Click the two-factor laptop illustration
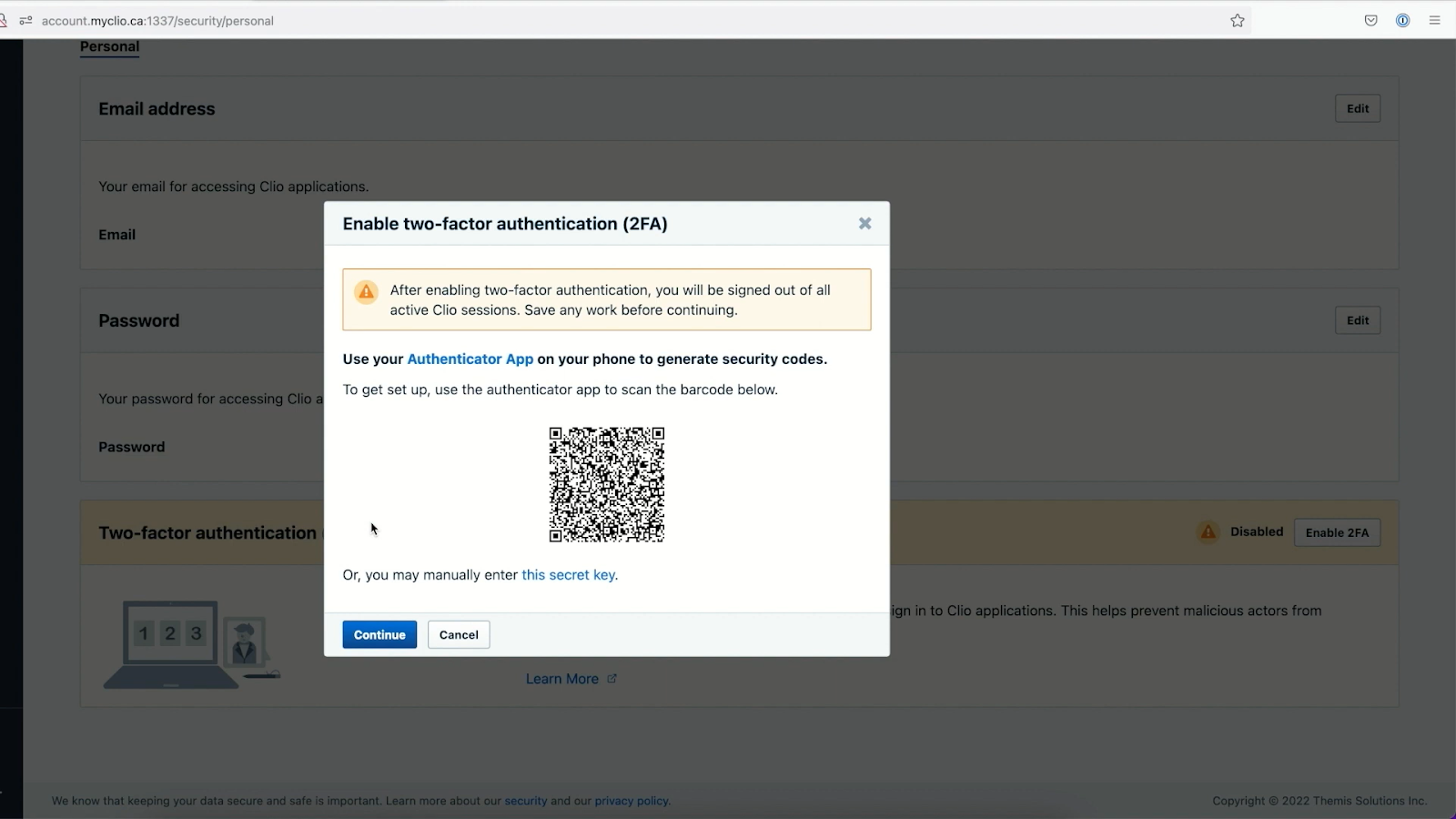 point(191,644)
